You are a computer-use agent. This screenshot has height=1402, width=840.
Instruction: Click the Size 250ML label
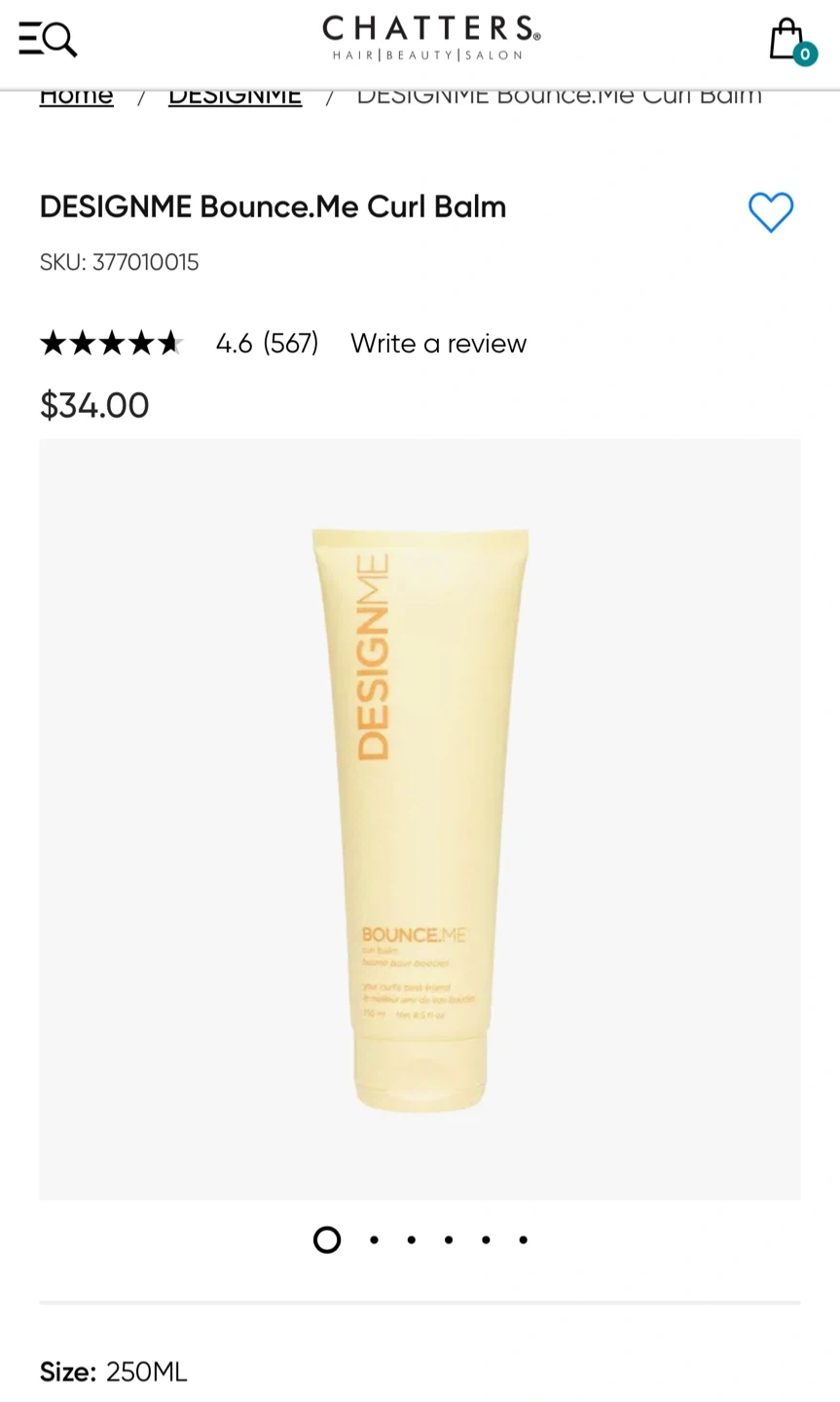[x=113, y=1372]
